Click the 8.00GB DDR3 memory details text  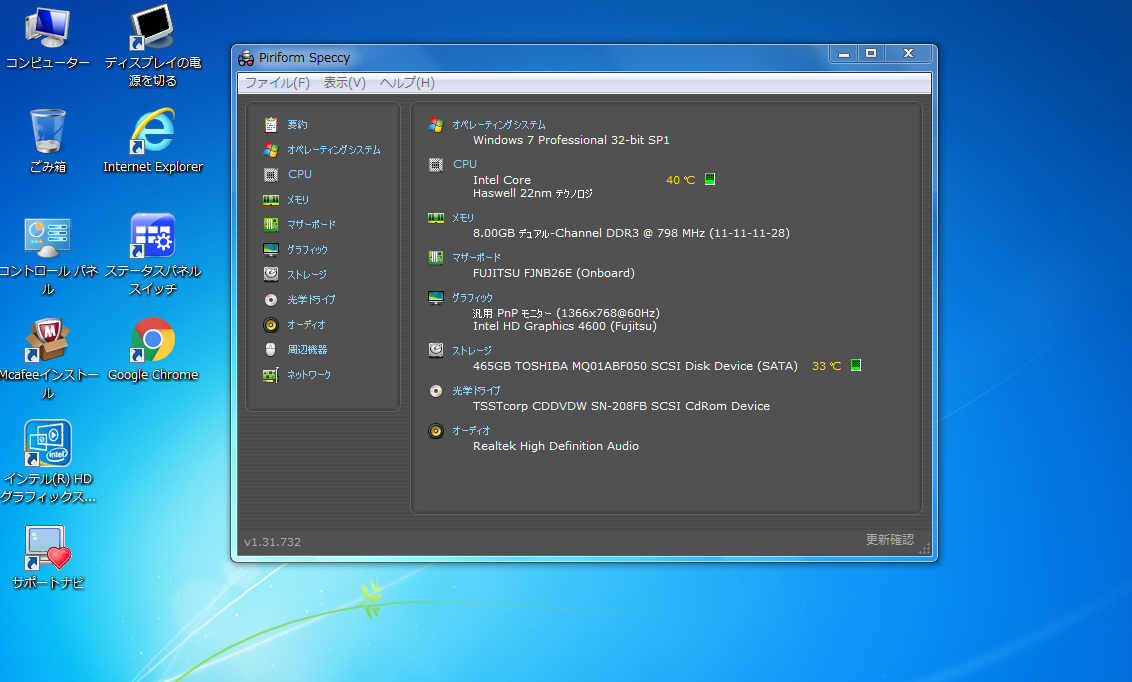[x=631, y=233]
